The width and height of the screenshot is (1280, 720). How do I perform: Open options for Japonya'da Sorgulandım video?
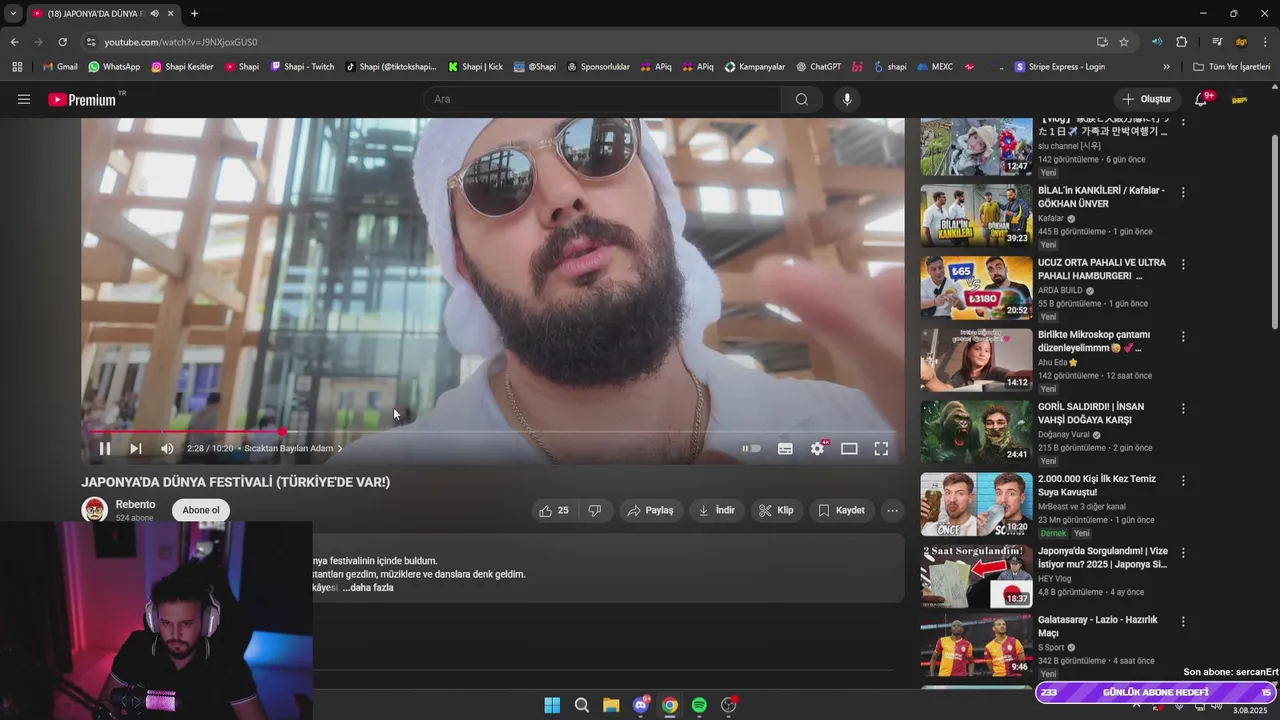[1183, 552]
